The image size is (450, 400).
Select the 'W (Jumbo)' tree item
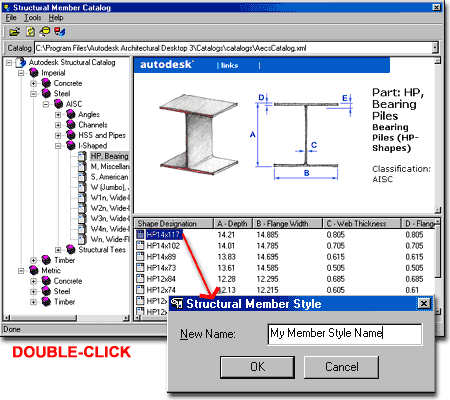110,187
